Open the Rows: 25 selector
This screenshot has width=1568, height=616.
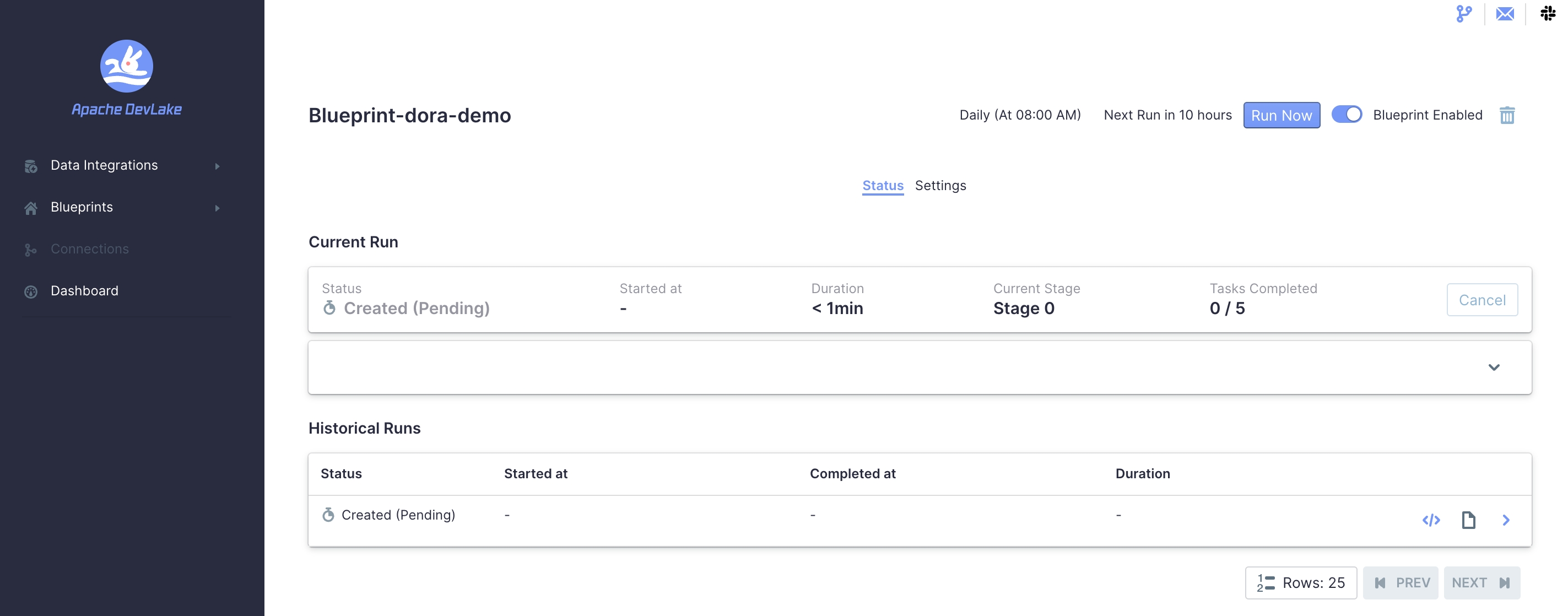pyautogui.click(x=1300, y=582)
